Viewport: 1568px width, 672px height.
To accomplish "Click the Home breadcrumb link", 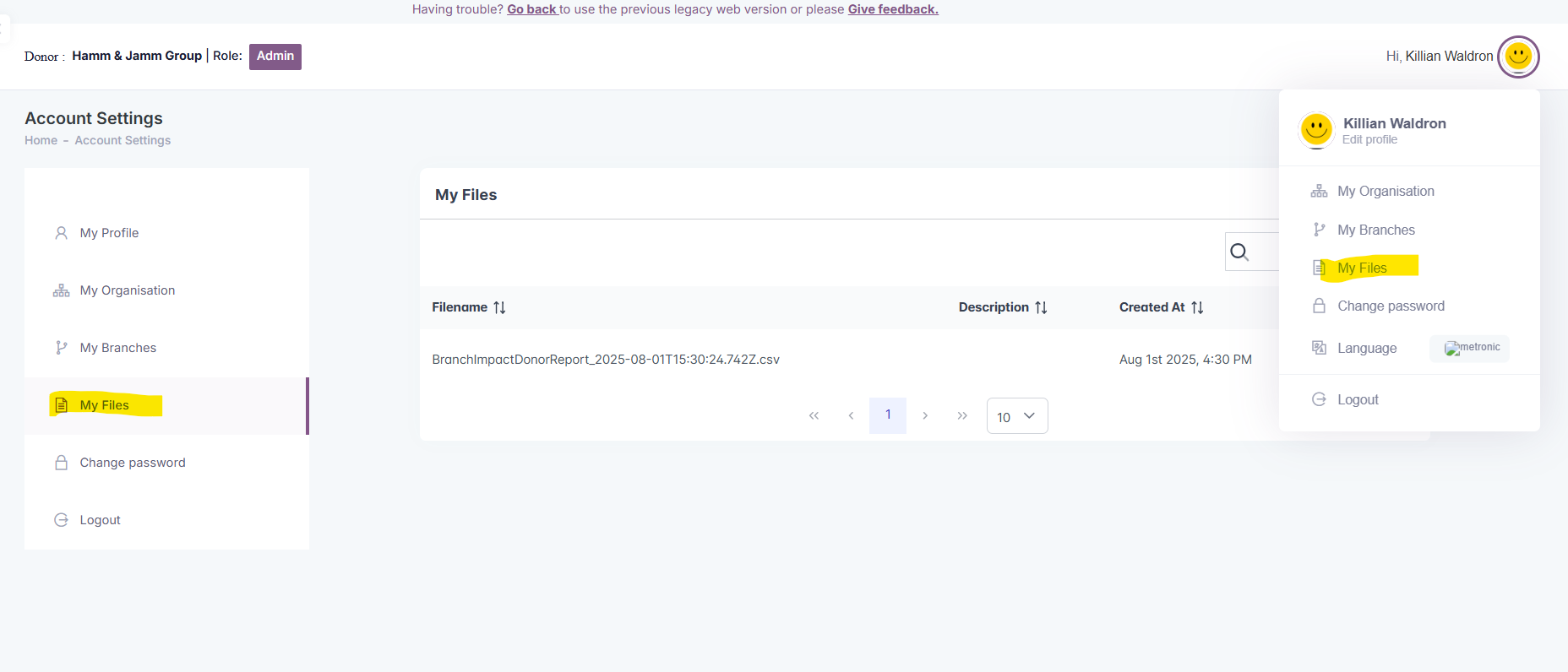I will (41, 140).
